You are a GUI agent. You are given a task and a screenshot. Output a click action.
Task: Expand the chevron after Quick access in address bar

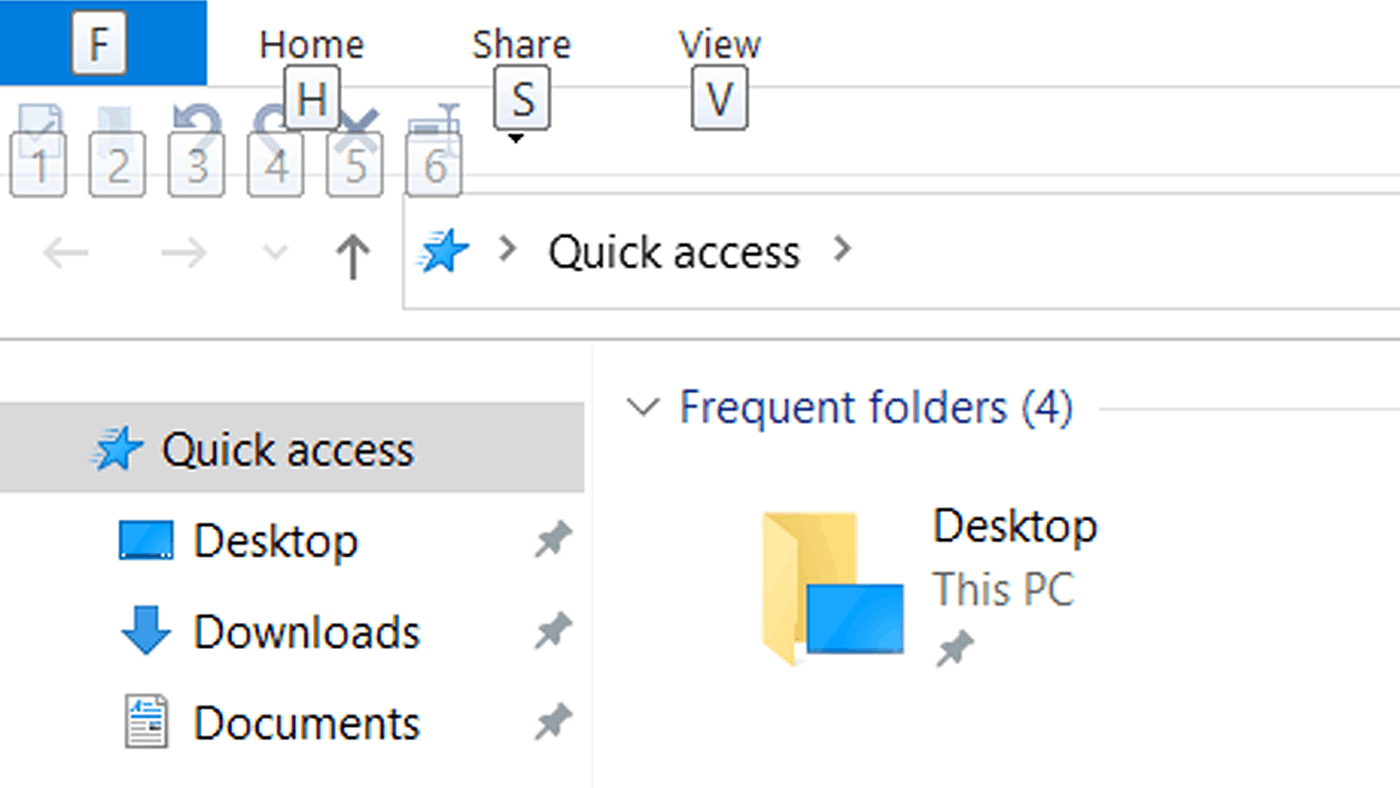pyautogui.click(x=843, y=249)
